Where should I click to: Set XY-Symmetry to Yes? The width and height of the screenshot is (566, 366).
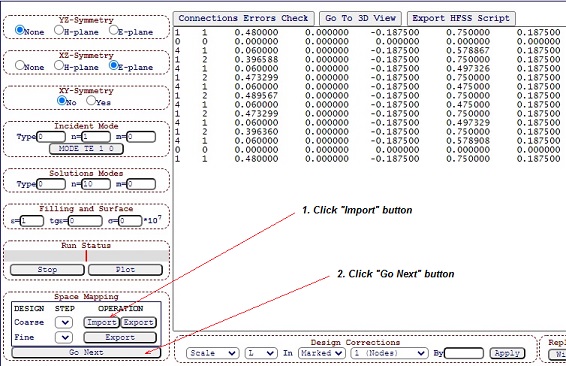coord(91,100)
